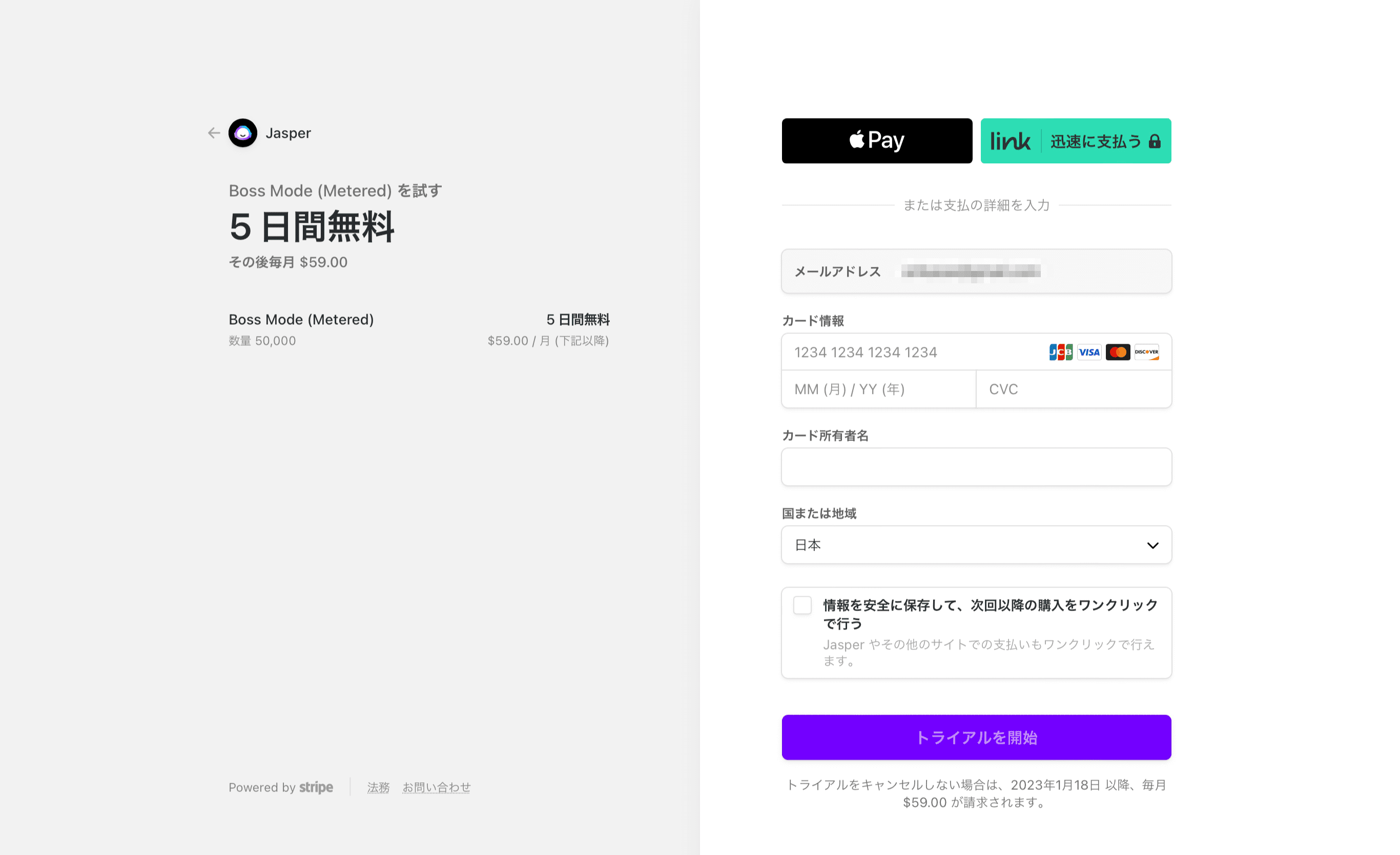1400x855 pixels.
Task: Open the 法務 legal link
Action: tap(378, 787)
